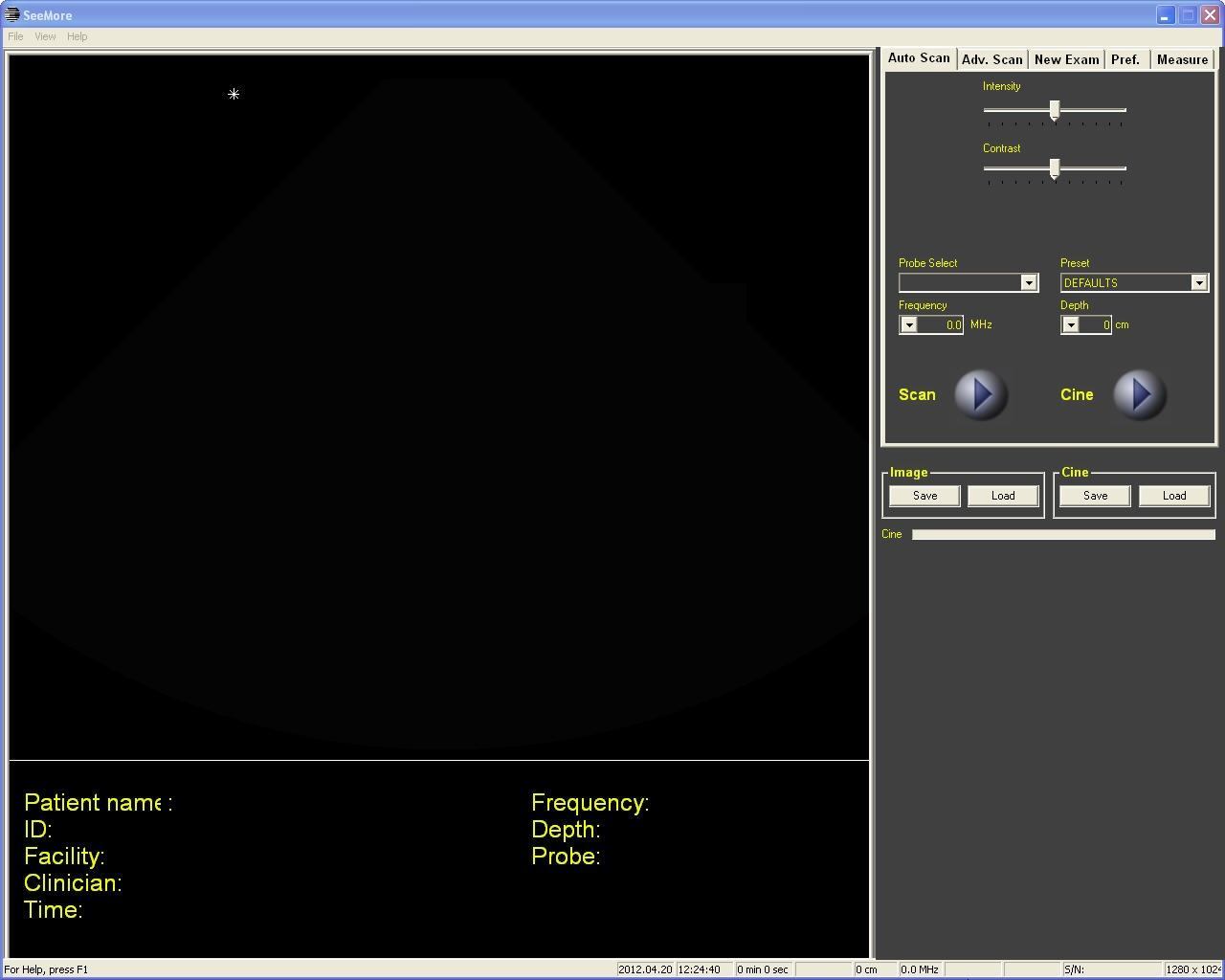
Task: Adjust the Contrast slider handle
Action: 1055,169
